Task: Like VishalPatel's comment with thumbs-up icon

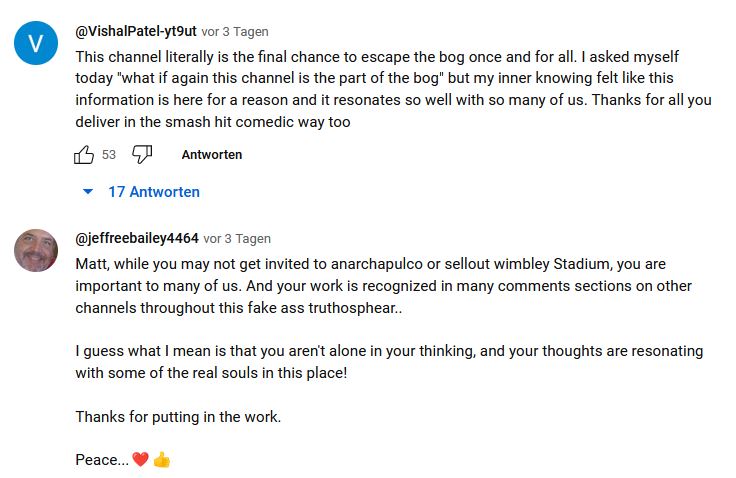Action: tap(84, 155)
